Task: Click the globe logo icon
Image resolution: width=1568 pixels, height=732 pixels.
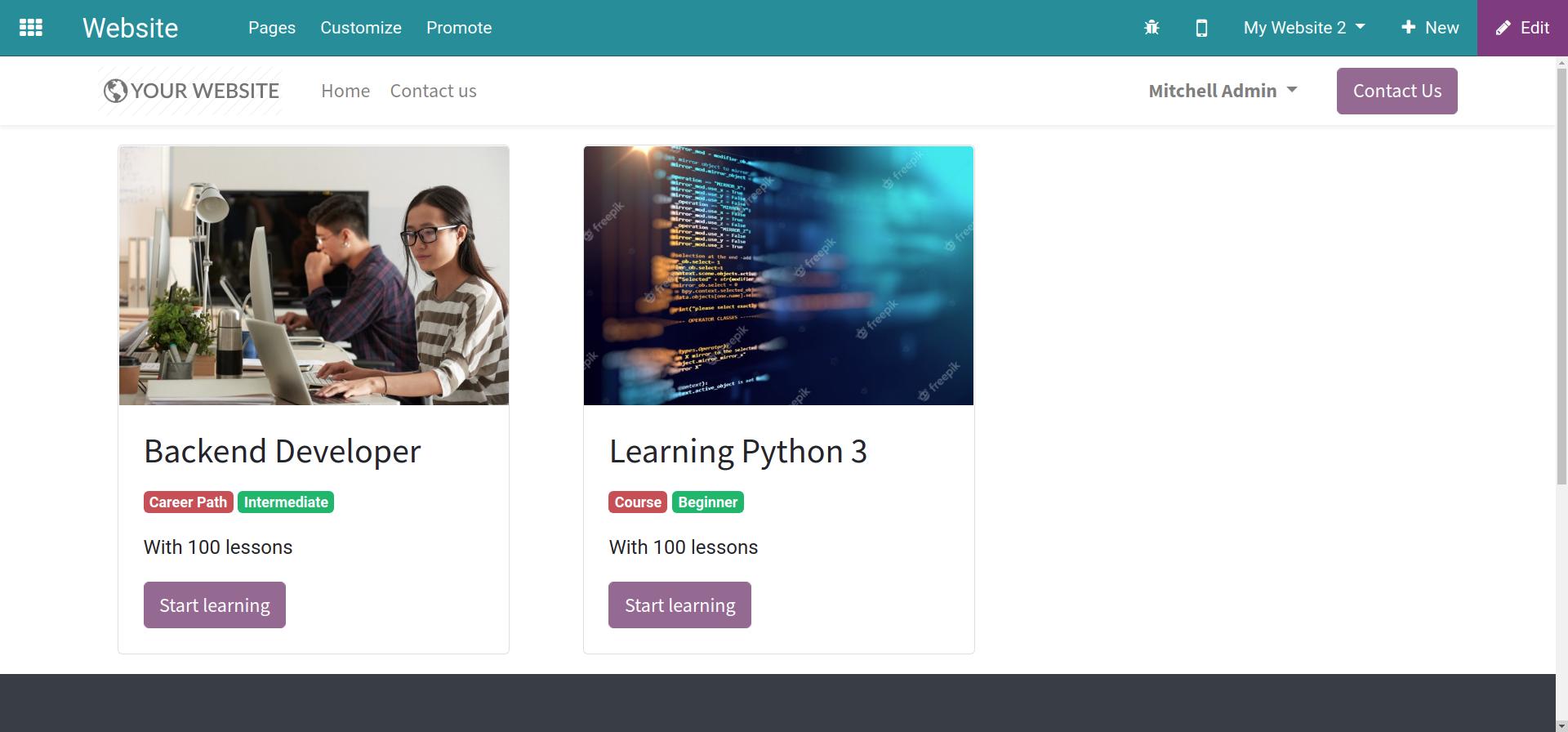Action: click(x=115, y=91)
